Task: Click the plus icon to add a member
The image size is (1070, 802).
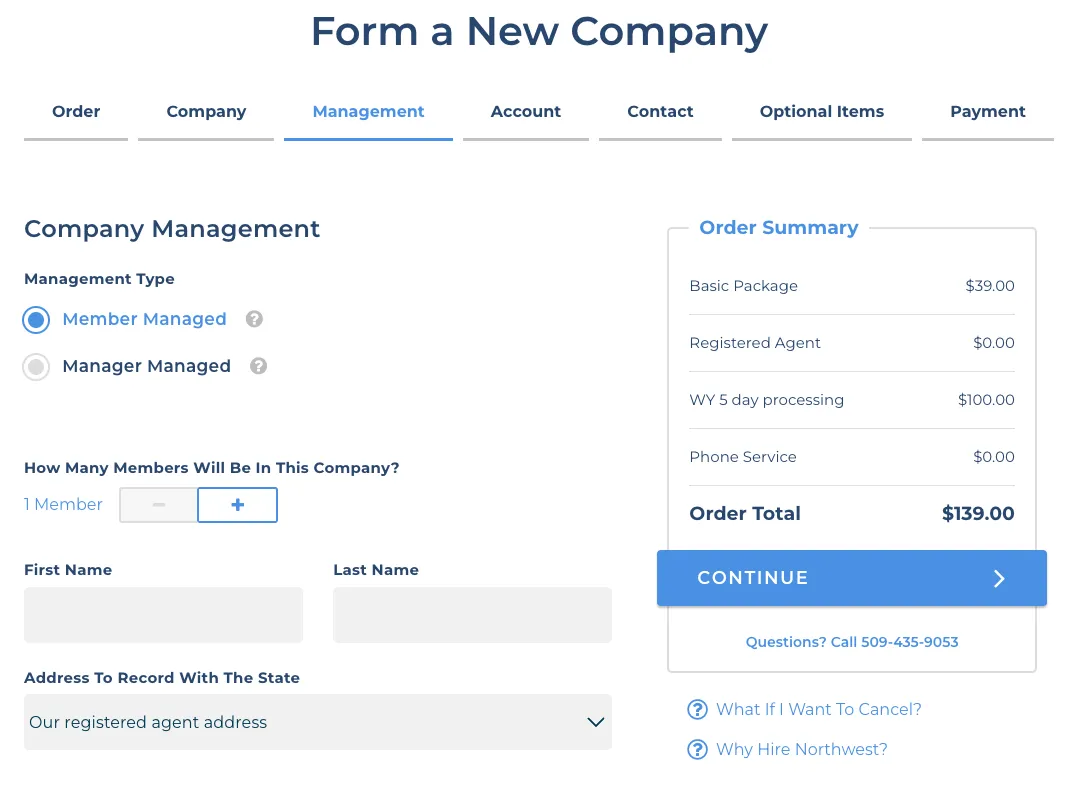Action: coord(237,505)
